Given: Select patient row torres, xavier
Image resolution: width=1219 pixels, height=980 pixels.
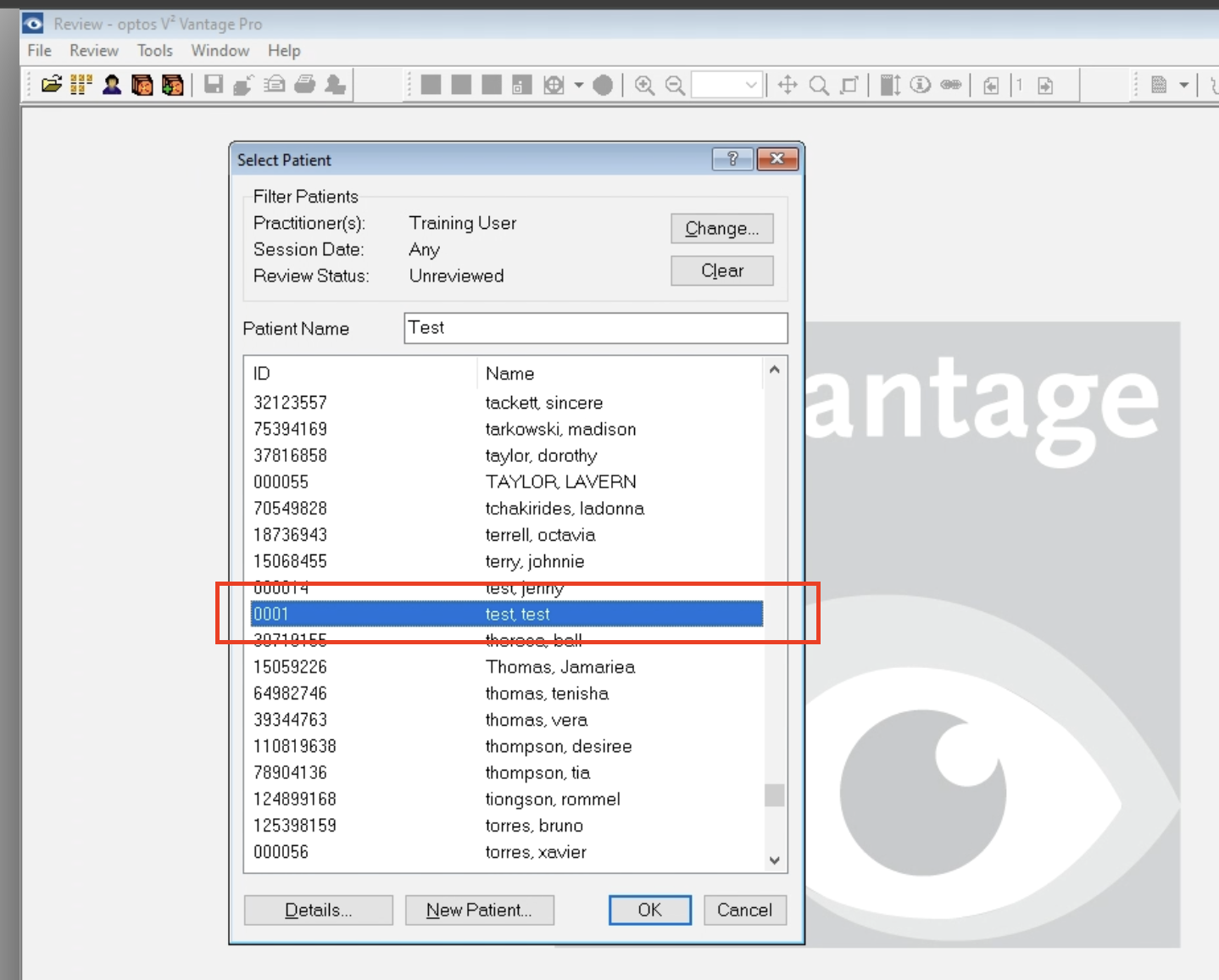Looking at the screenshot, I should [x=507, y=852].
